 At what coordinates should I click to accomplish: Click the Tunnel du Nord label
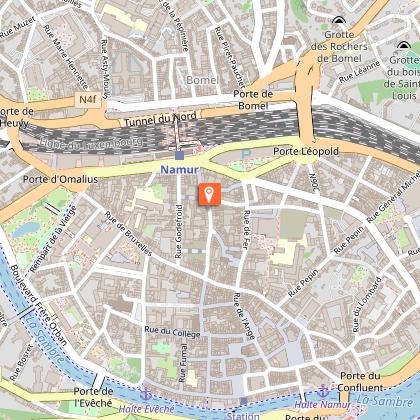[x=160, y=119]
